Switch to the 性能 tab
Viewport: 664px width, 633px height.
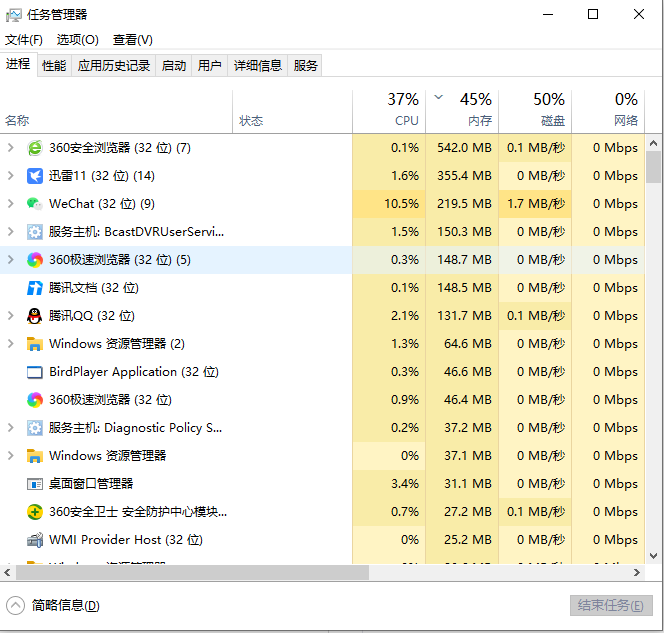click(x=54, y=65)
